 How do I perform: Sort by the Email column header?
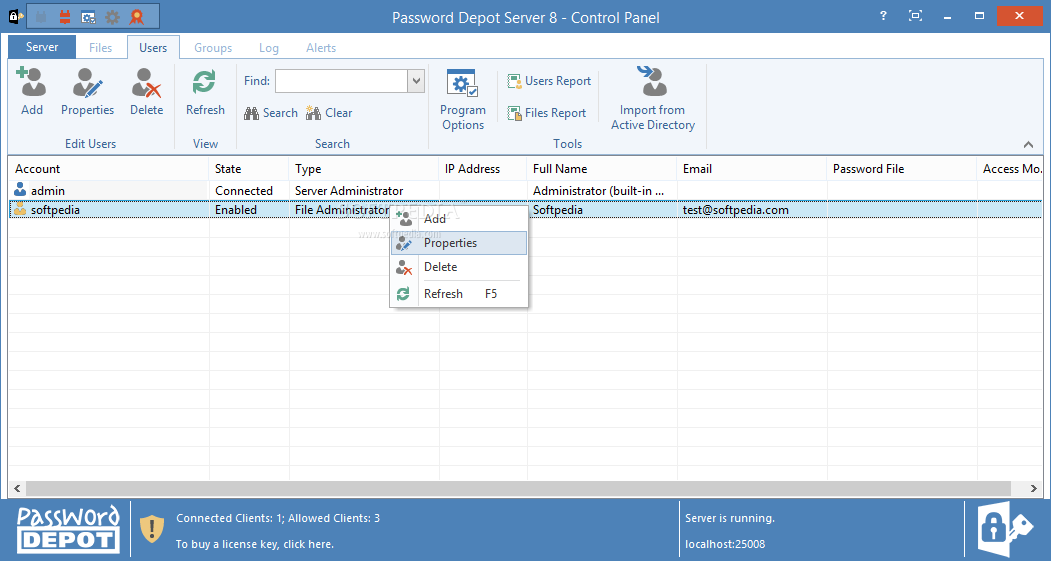[x=752, y=169]
